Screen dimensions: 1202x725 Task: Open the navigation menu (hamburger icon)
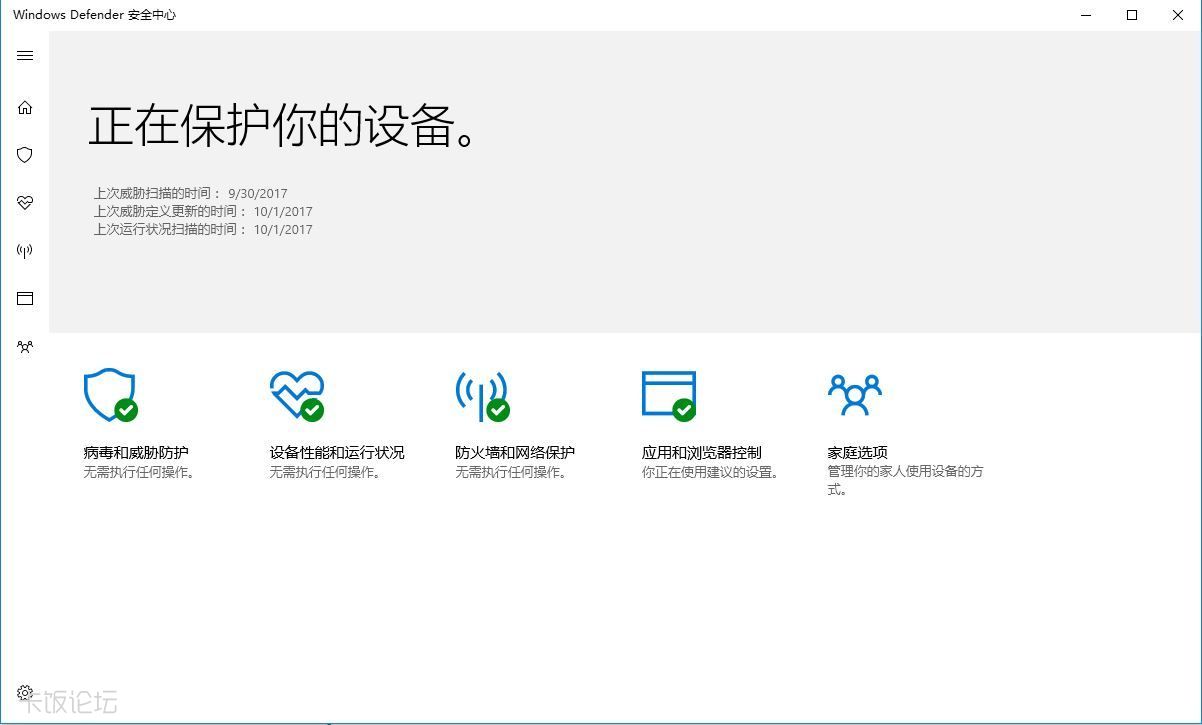tap(25, 55)
